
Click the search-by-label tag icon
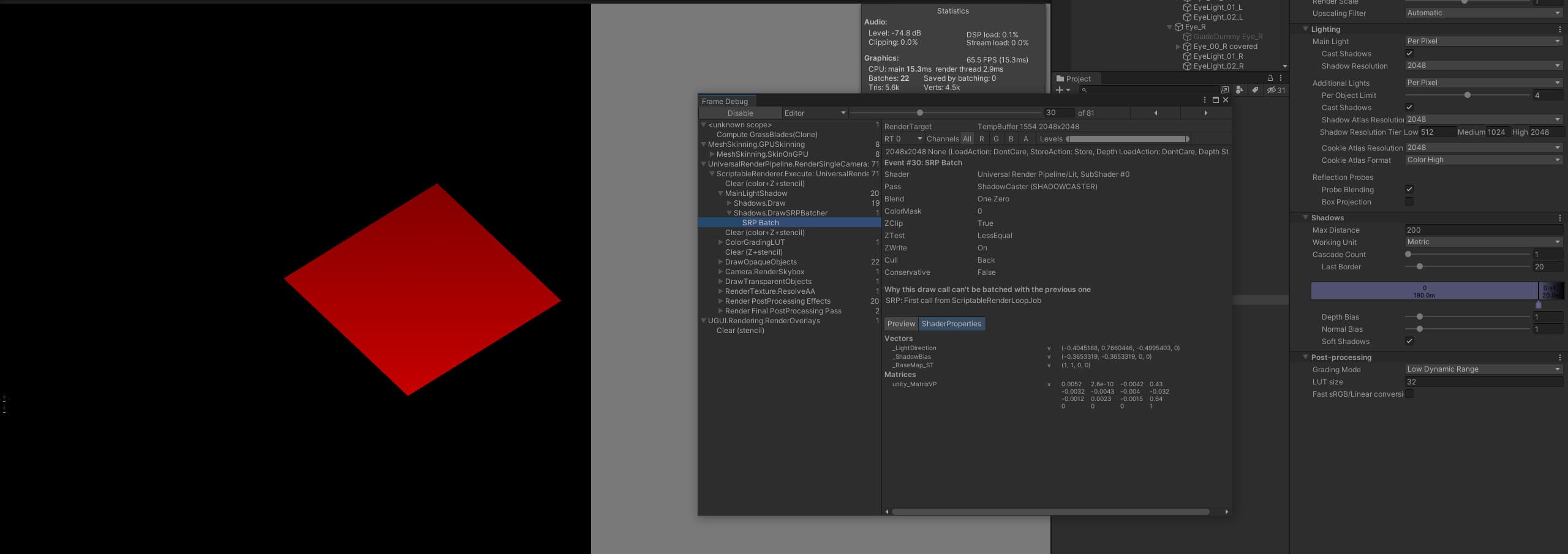tap(1254, 90)
